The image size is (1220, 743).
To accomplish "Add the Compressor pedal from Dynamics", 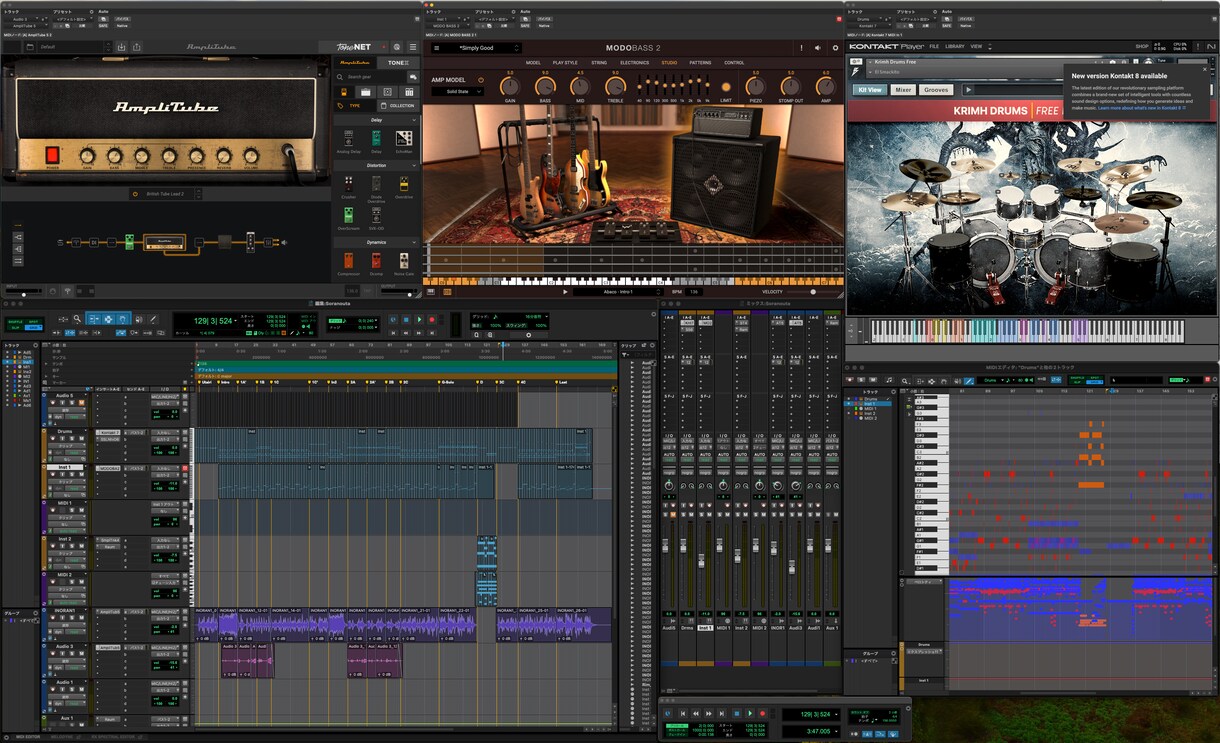I will pyautogui.click(x=348, y=260).
